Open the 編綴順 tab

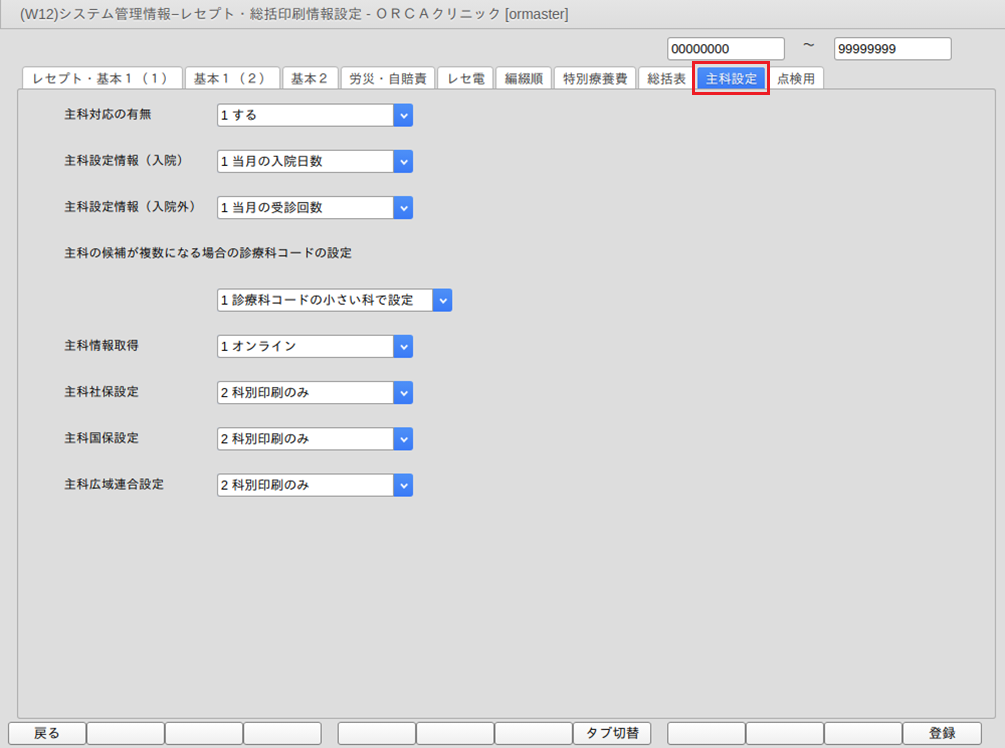click(x=523, y=79)
